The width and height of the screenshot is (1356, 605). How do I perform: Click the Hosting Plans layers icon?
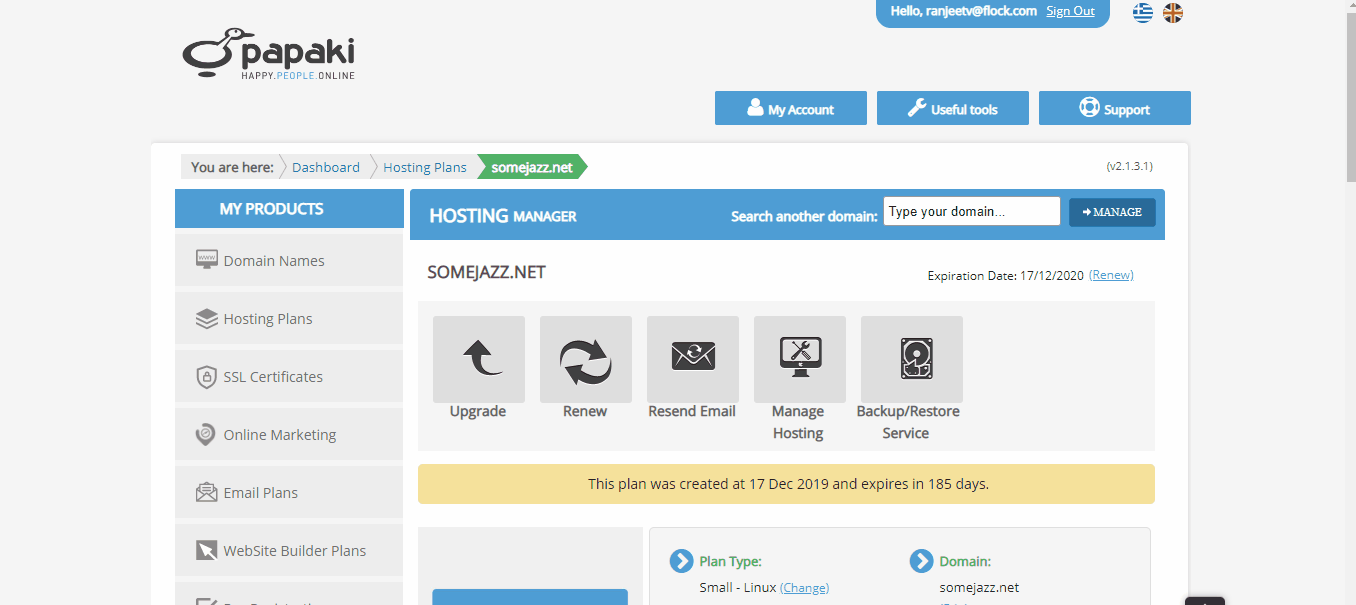[207, 318]
